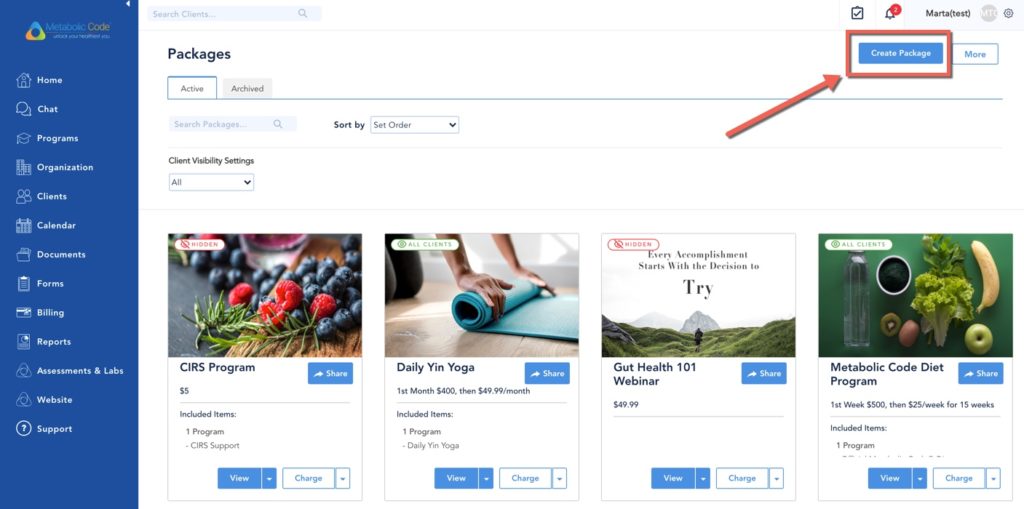Share the Daily Yin Yoga package
The height and width of the screenshot is (509, 1024).
547,373
